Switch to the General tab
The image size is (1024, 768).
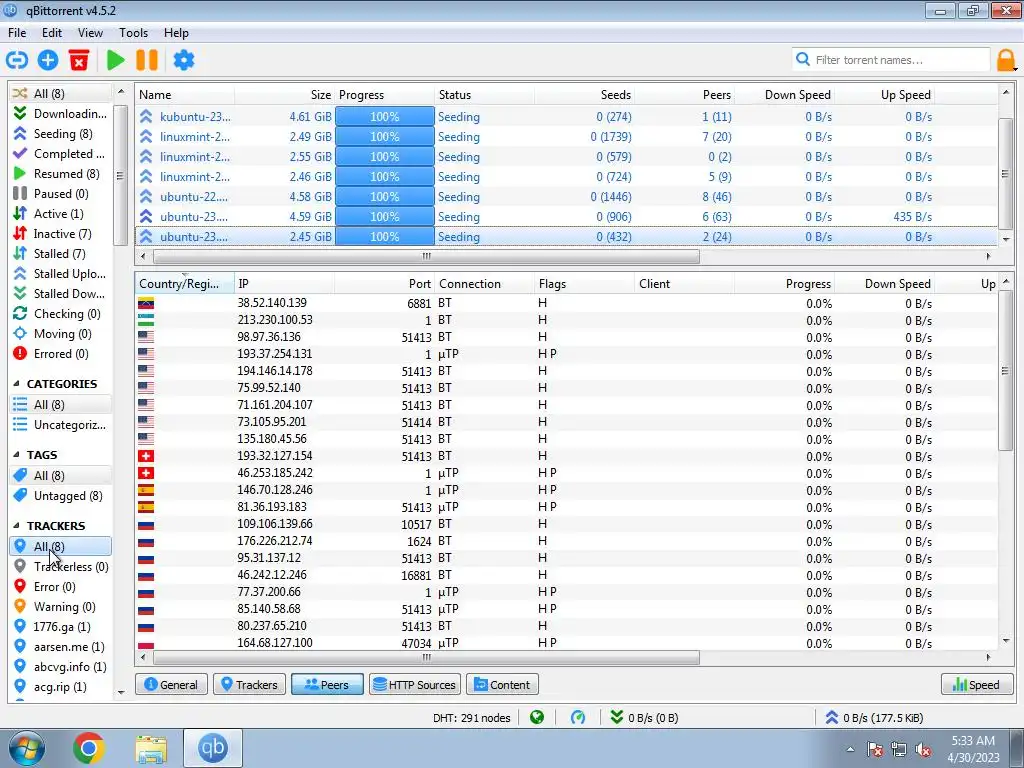click(171, 684)
